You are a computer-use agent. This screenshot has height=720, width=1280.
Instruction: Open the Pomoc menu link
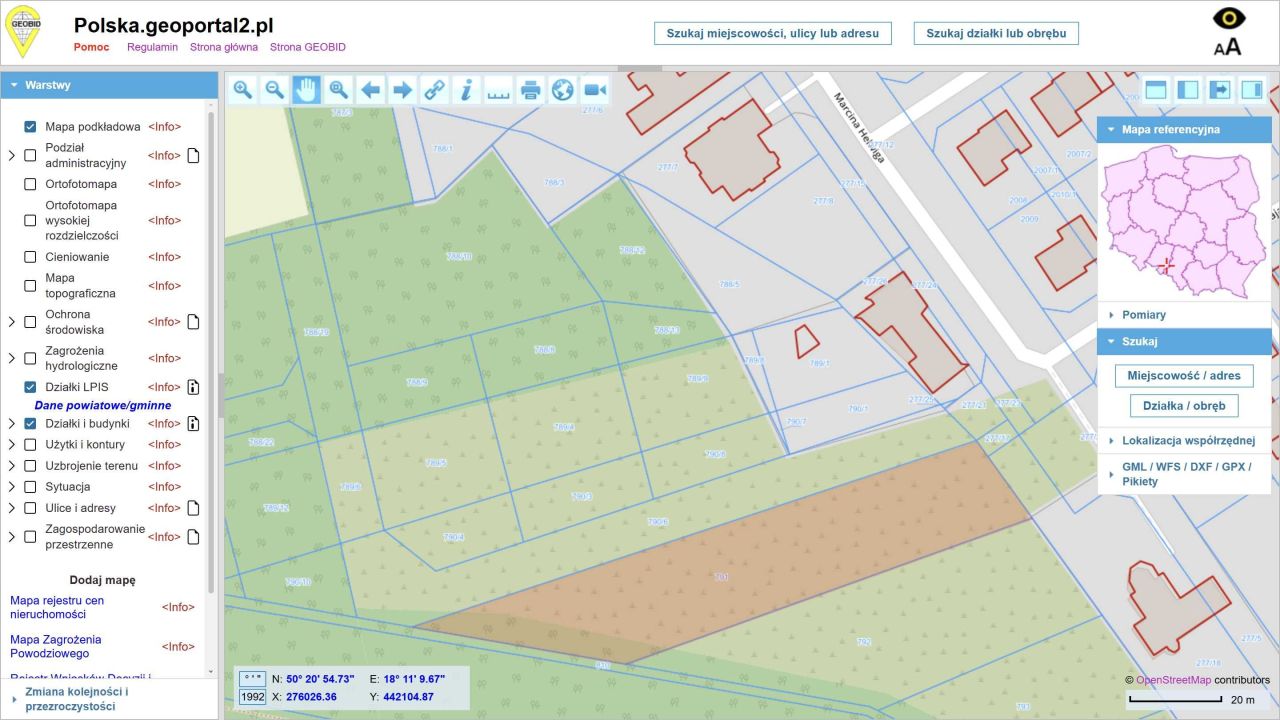[92, 47]
